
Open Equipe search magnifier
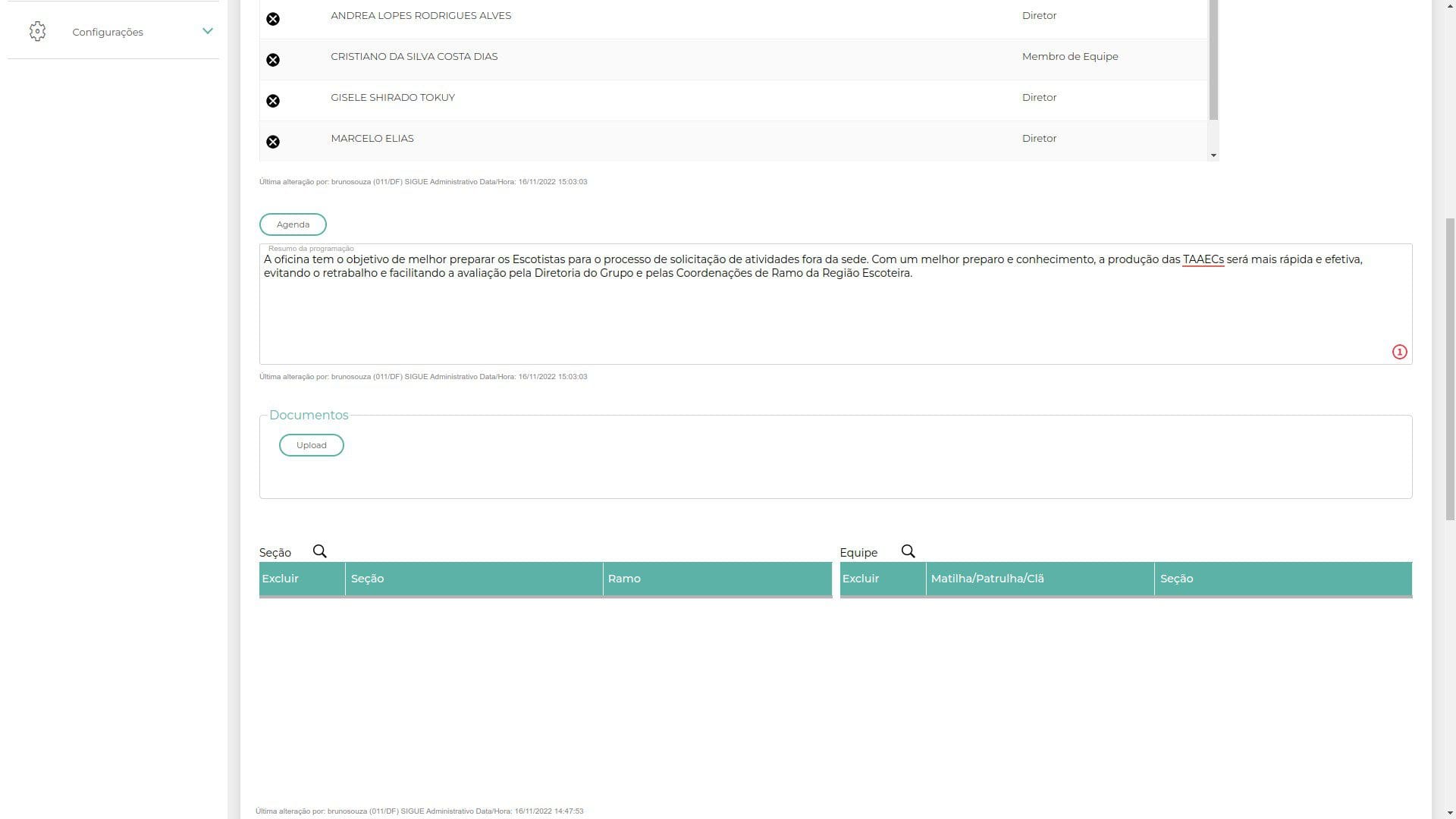(908, 551)
